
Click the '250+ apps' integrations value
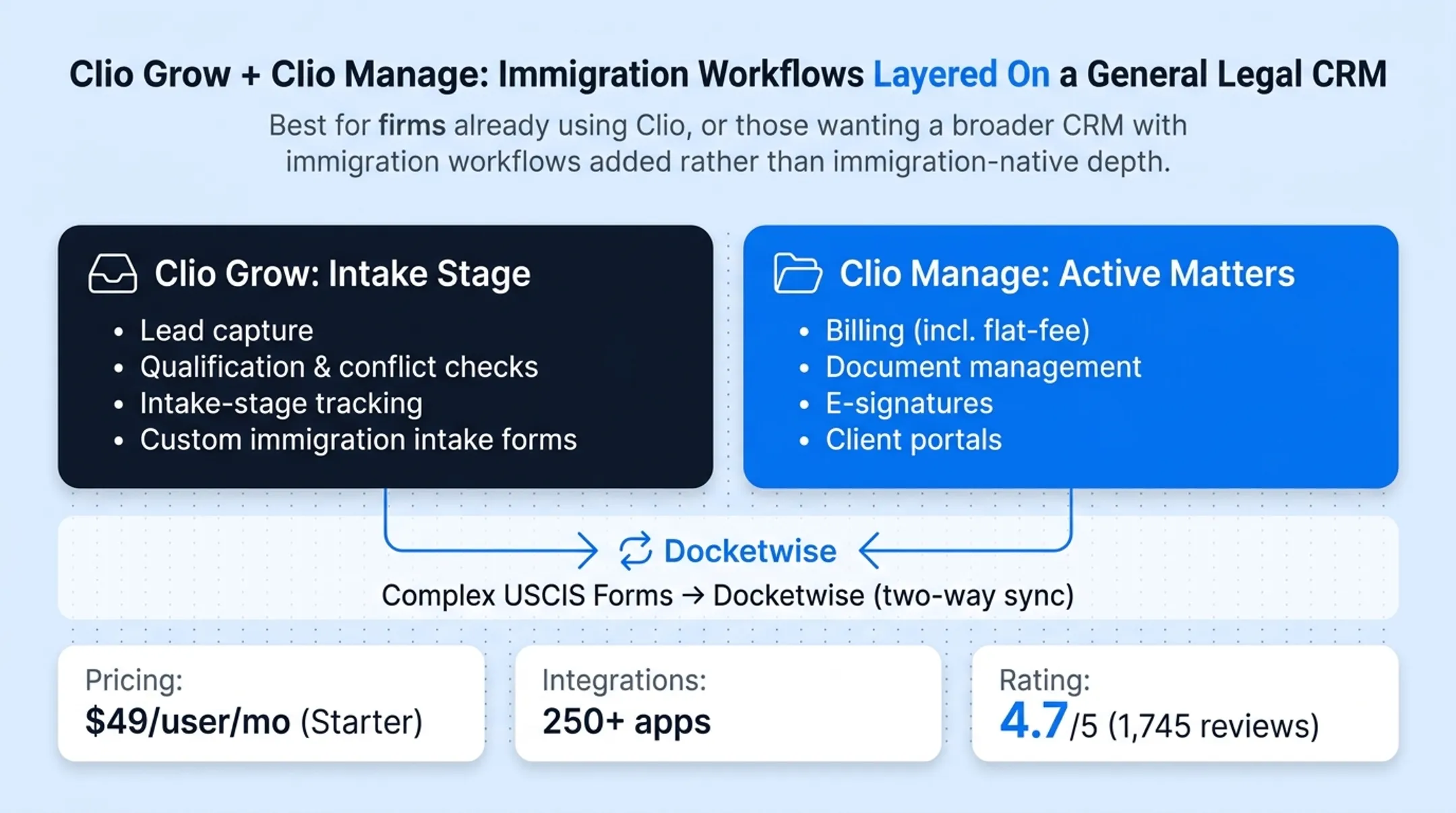point(626,722)
